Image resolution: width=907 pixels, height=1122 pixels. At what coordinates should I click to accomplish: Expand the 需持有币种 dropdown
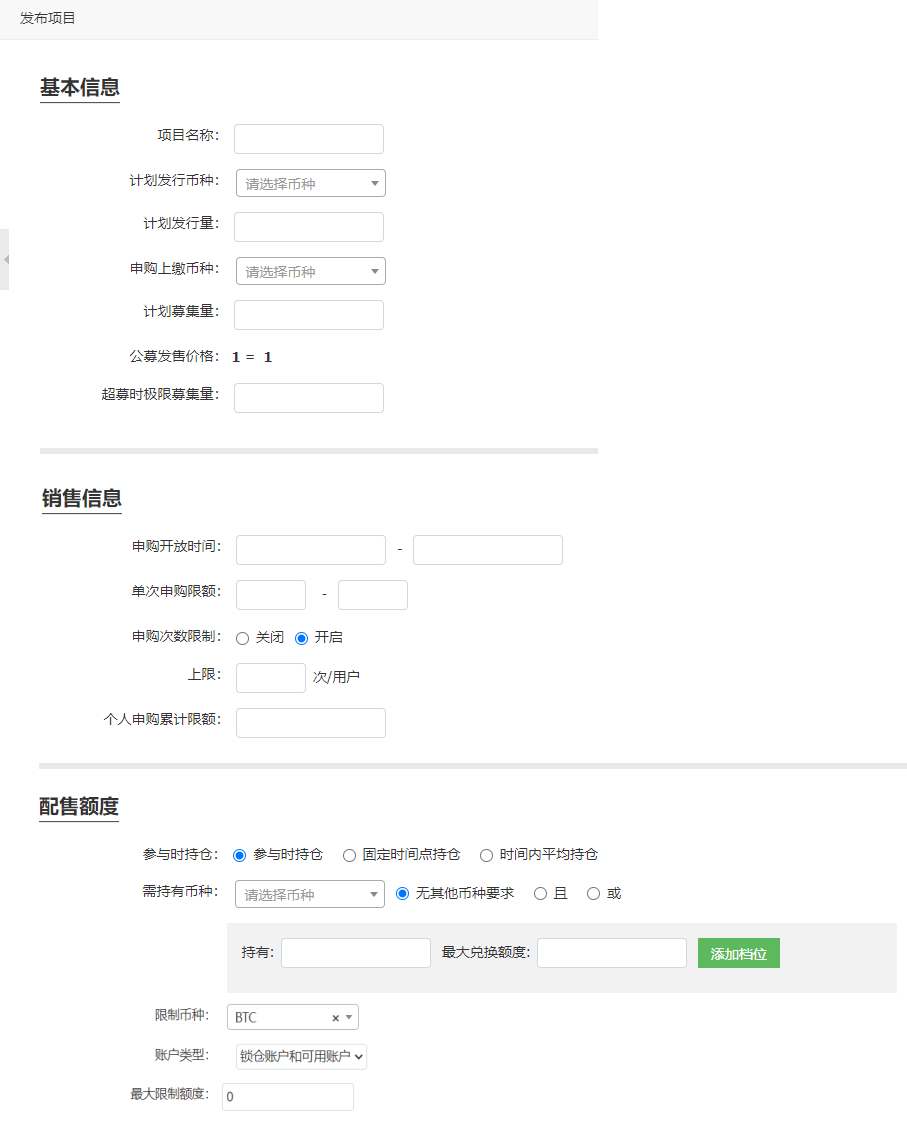click(309, 894)
